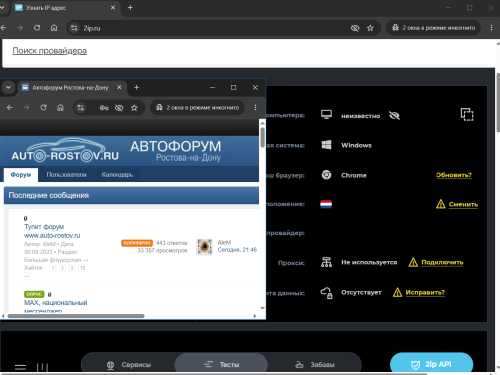
Task: Go back in the 2ip.ru window
Action: 4,28
